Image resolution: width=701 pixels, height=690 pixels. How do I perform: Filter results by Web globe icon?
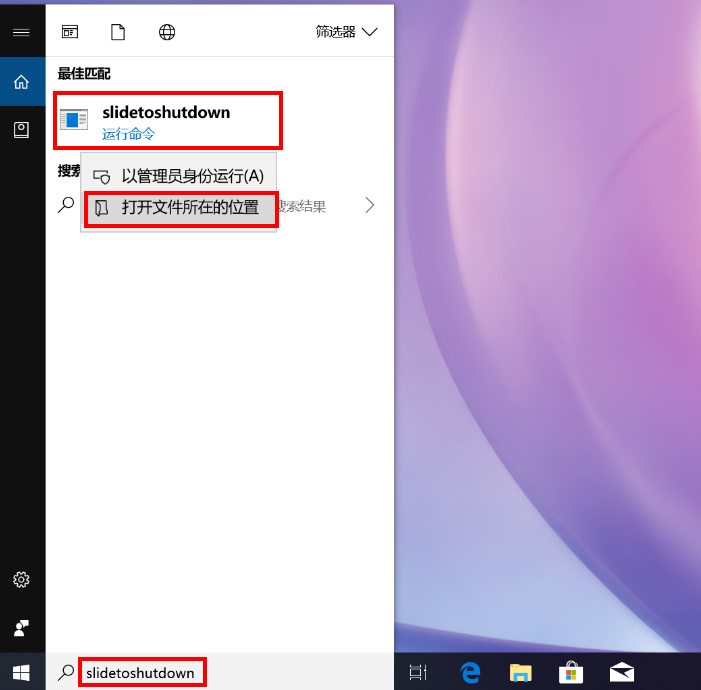167,32
